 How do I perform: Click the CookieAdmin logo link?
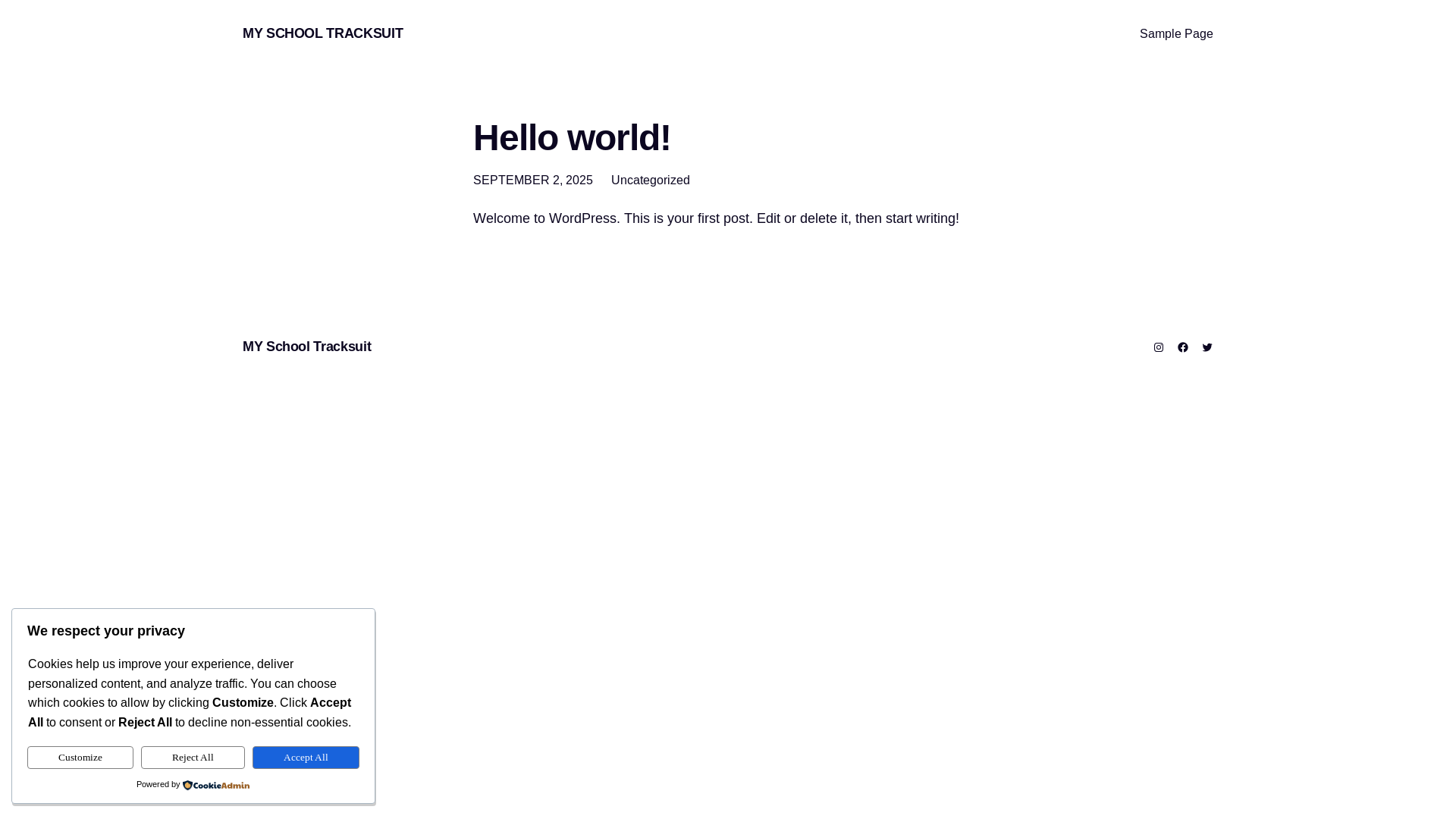[216, 785]
